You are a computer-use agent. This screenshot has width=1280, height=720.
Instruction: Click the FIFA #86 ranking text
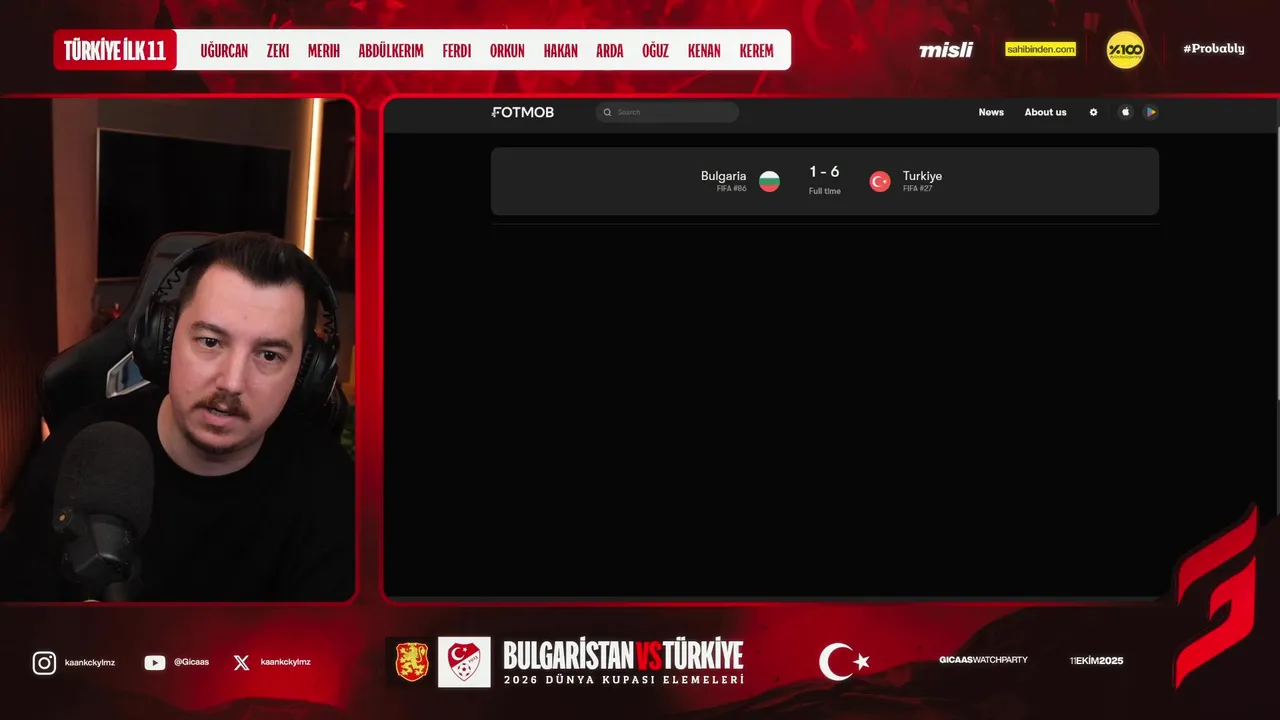click(x=731, y=188)
